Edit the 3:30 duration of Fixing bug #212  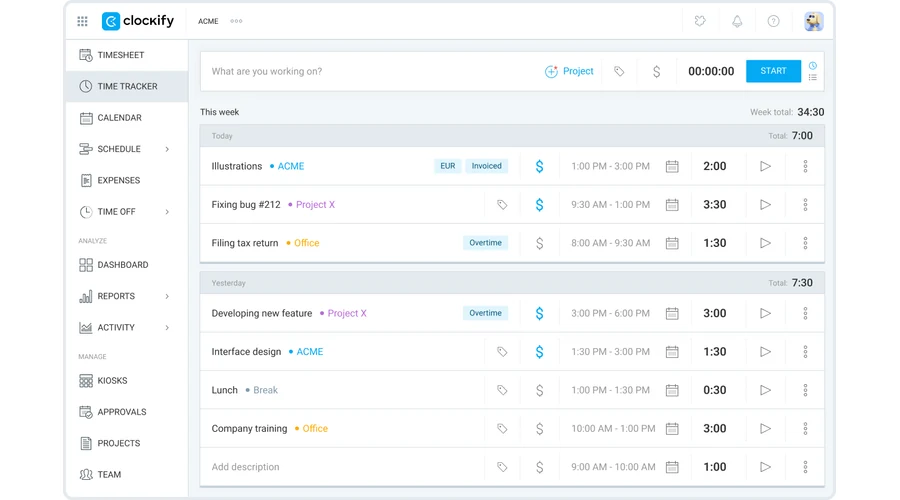pos(715,205)
